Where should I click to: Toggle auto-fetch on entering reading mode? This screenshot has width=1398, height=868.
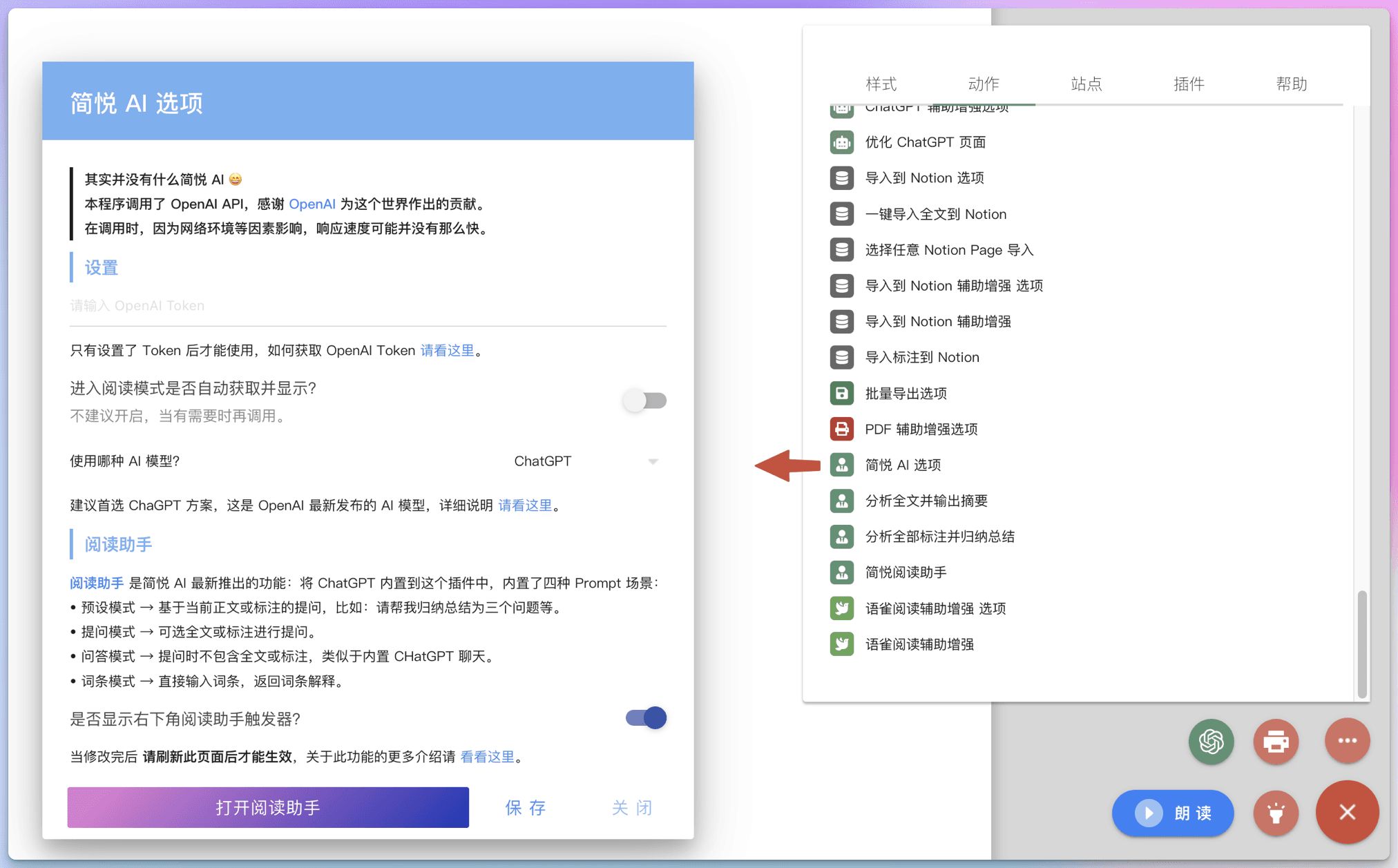[x=645, y=401]
